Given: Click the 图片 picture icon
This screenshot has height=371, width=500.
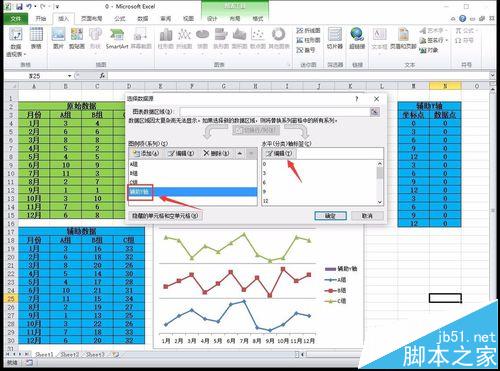Looking at the screenshot, I should point(58,39).
